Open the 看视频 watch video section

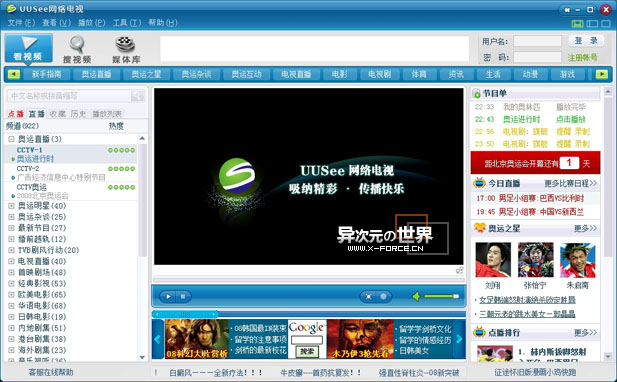point(28,48)
